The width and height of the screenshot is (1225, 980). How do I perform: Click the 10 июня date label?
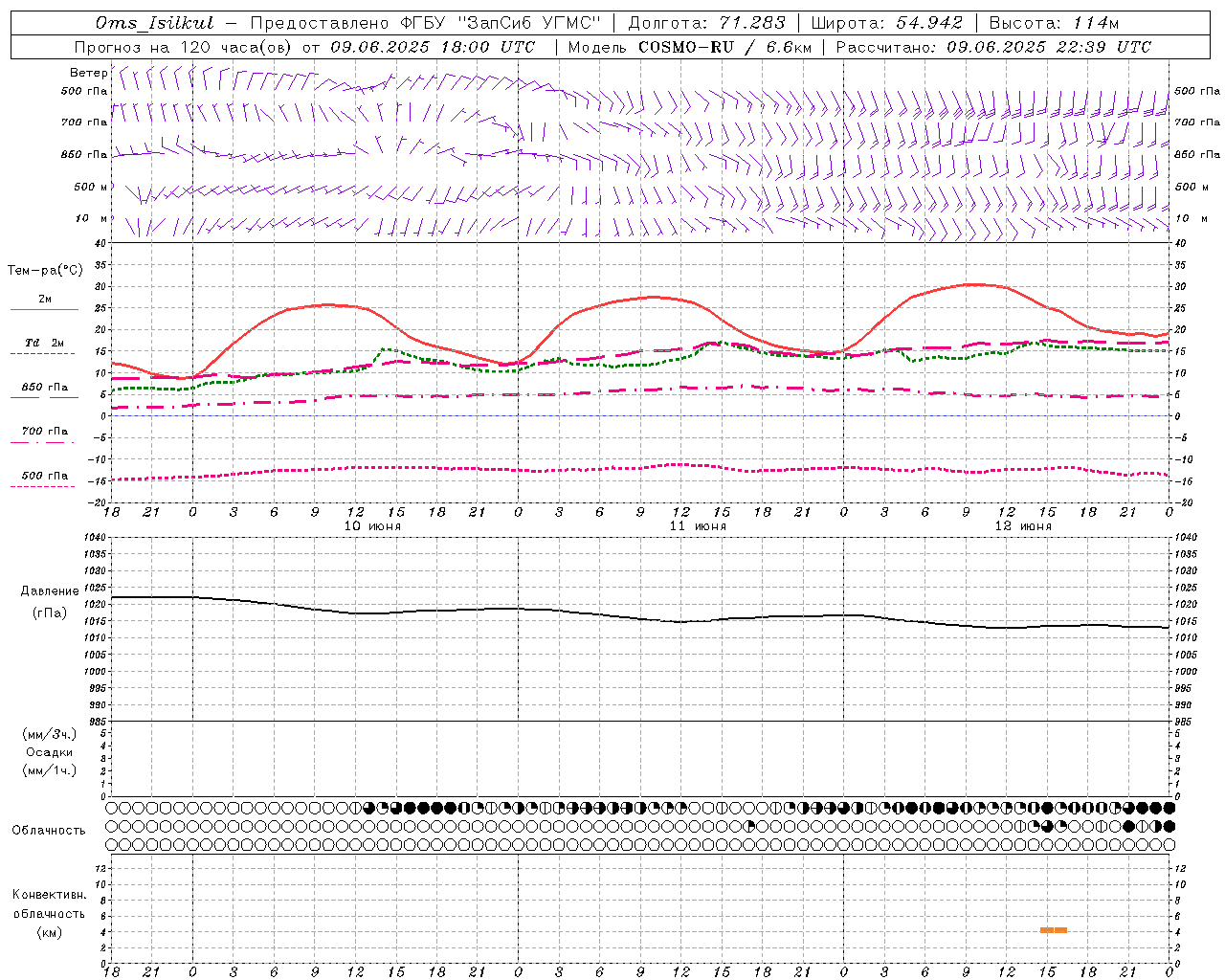(x=373, y=526)
